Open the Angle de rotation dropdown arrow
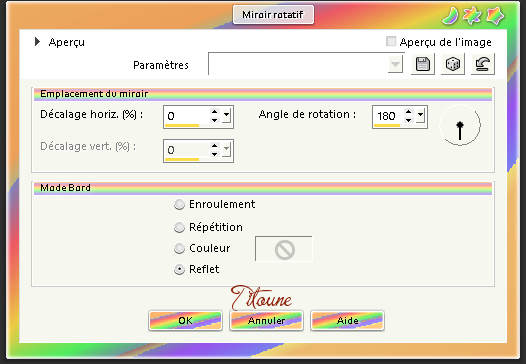This screenshot has width=526, height=364. coord(421,116)
